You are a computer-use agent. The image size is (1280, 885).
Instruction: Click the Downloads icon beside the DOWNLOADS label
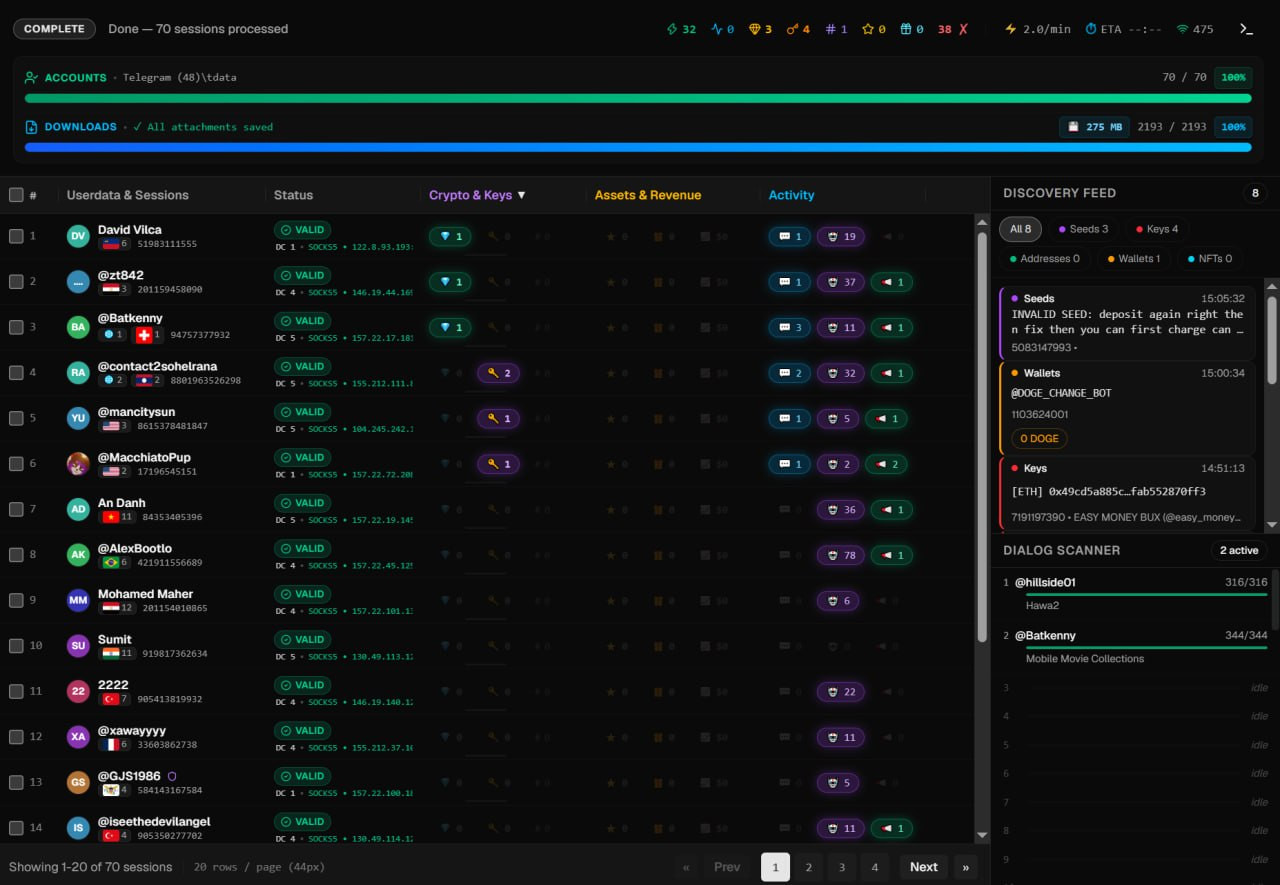point(32,127)
